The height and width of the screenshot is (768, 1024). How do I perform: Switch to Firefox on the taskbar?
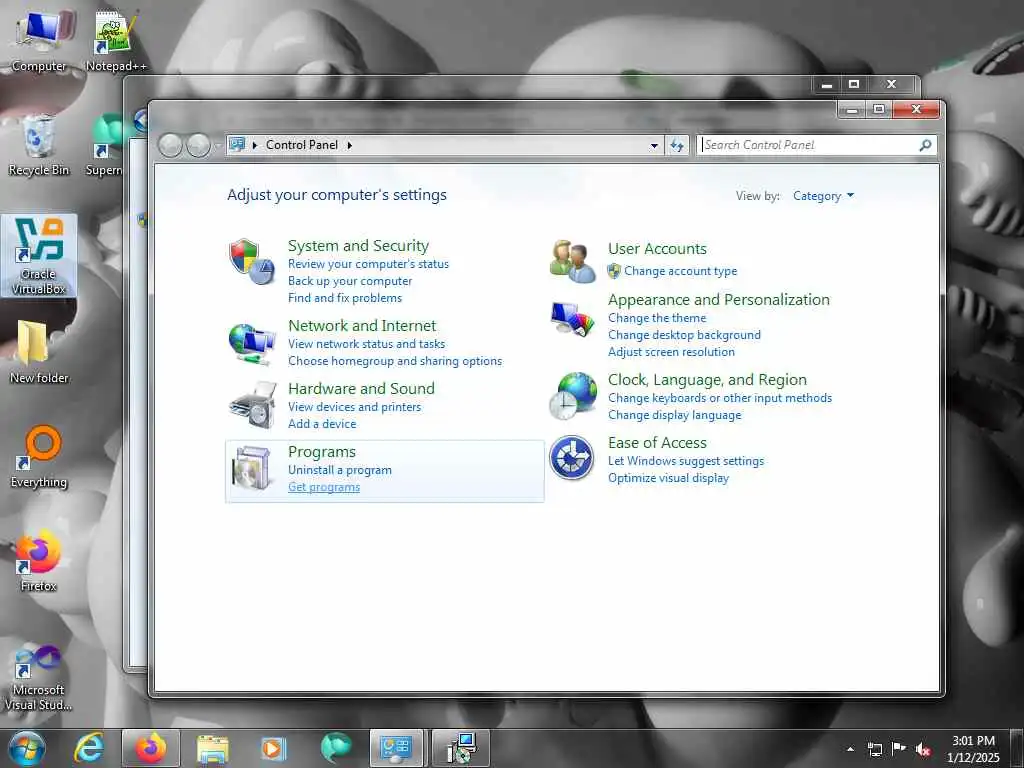click(x=151, y=748)
